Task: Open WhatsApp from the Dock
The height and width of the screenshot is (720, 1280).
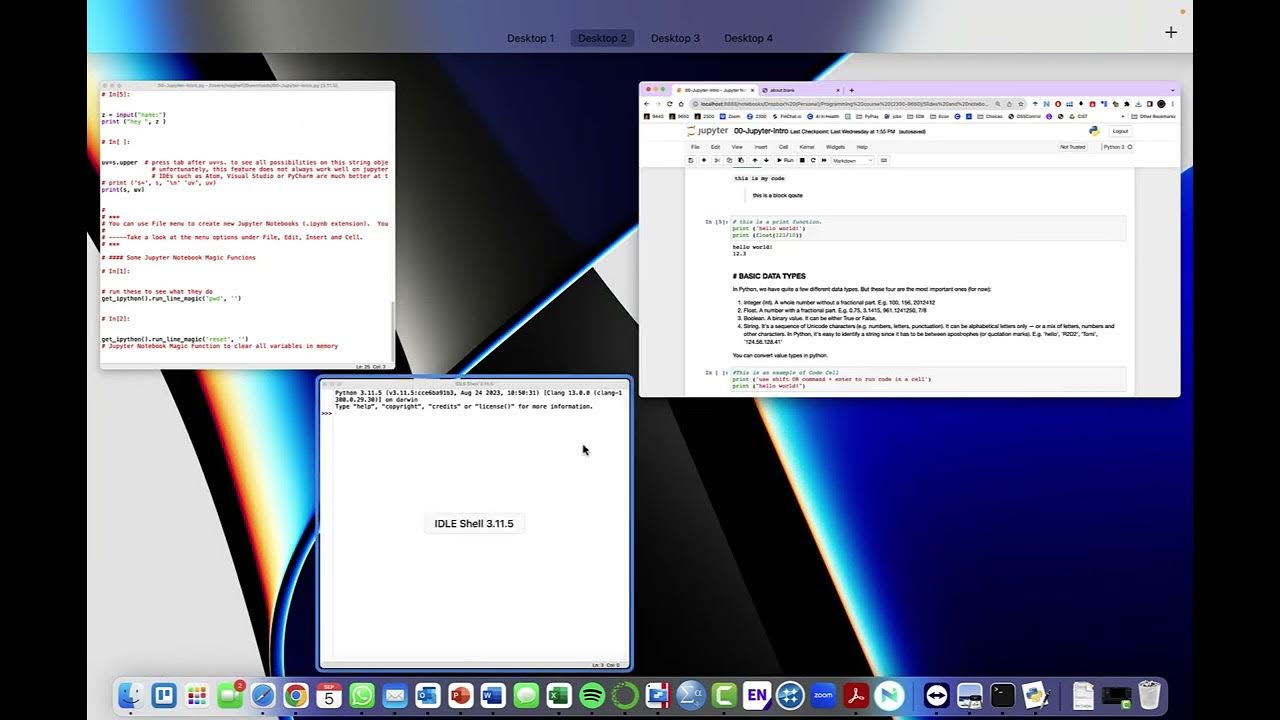Action: 362,696
